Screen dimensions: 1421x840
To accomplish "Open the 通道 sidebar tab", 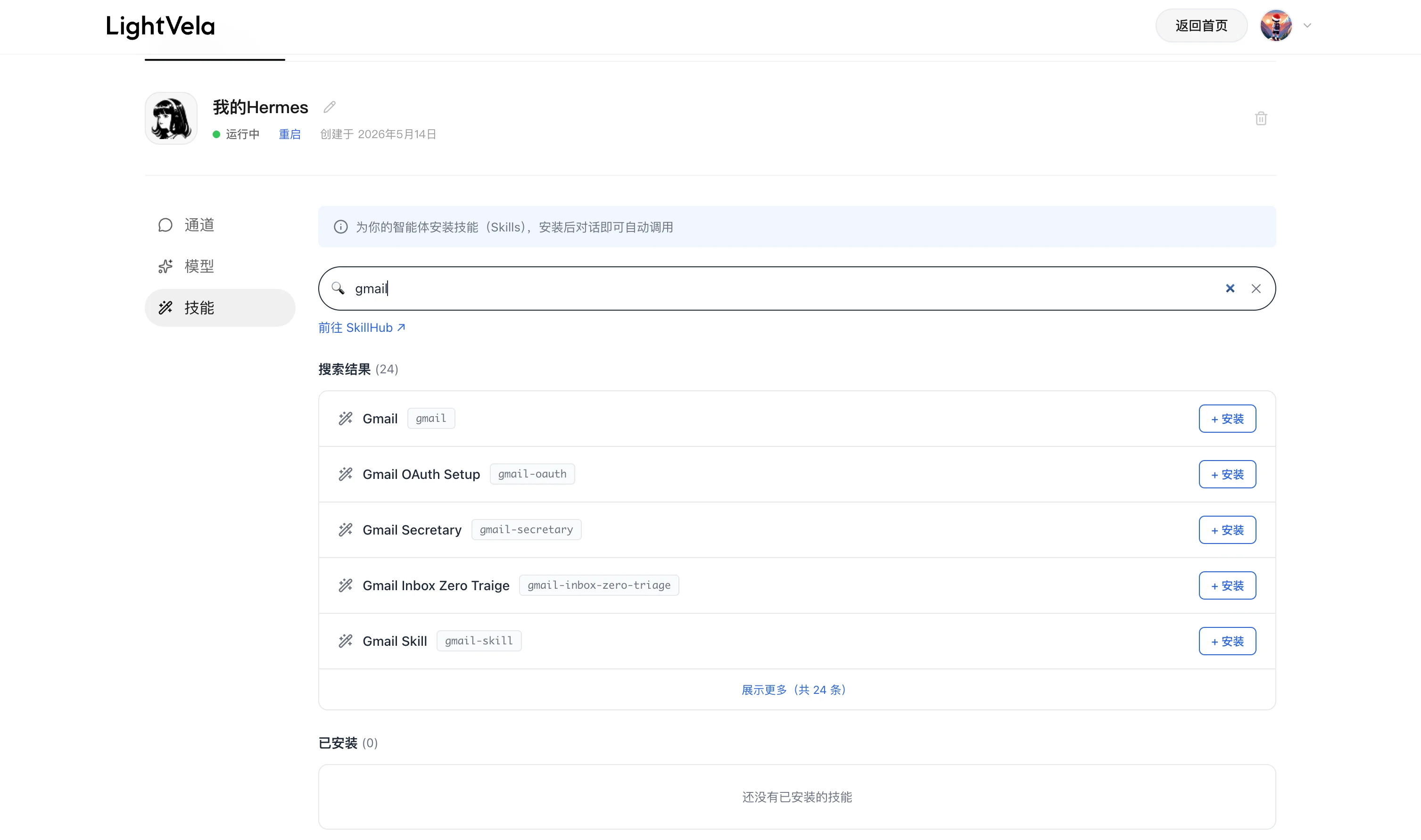I will click(x=220, y=225).
